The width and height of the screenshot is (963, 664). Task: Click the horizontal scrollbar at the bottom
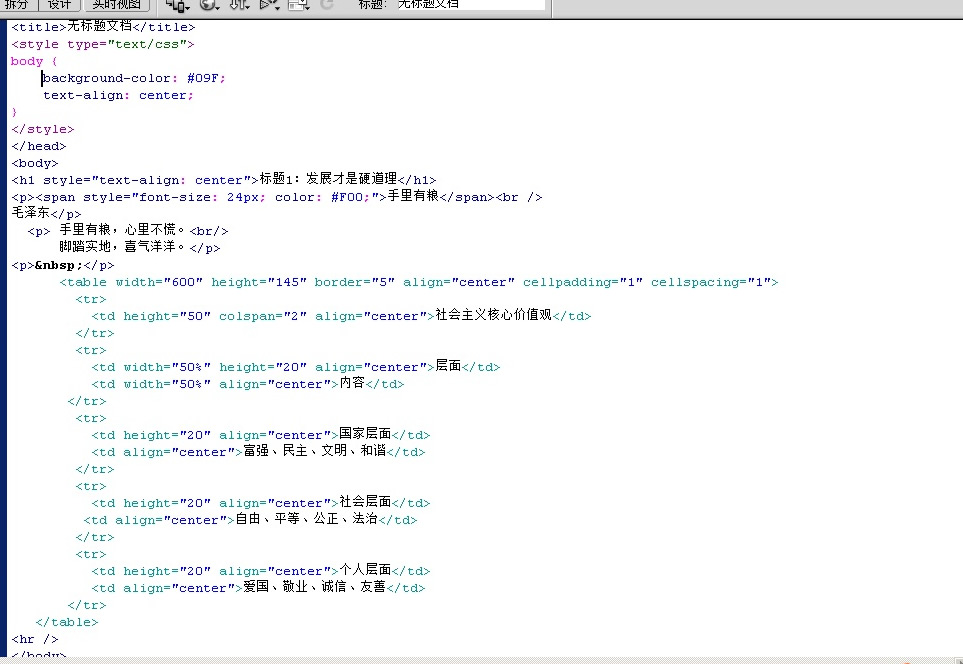pos(480,660)
